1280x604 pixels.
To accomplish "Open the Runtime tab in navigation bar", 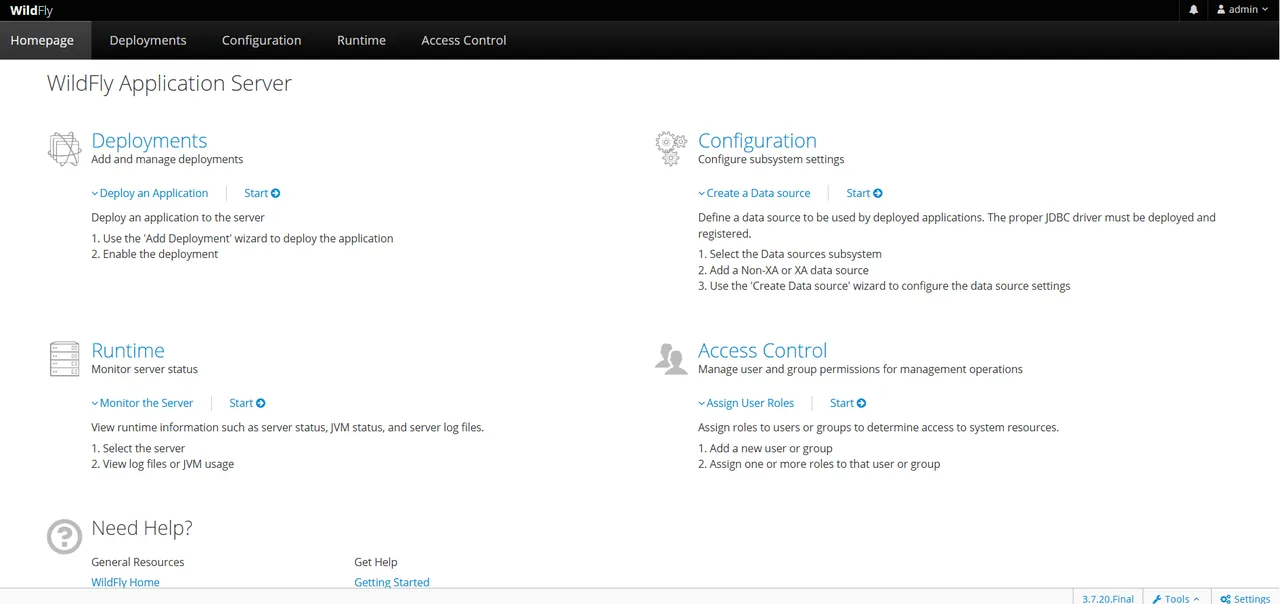I will pos(361,40).
